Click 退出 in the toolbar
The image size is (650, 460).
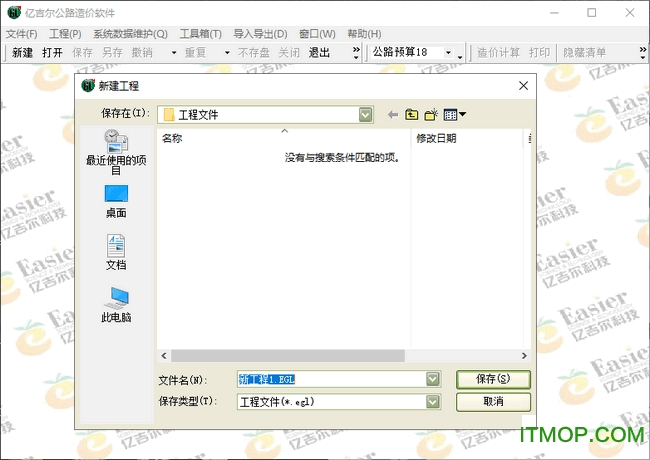pos(319,53)
